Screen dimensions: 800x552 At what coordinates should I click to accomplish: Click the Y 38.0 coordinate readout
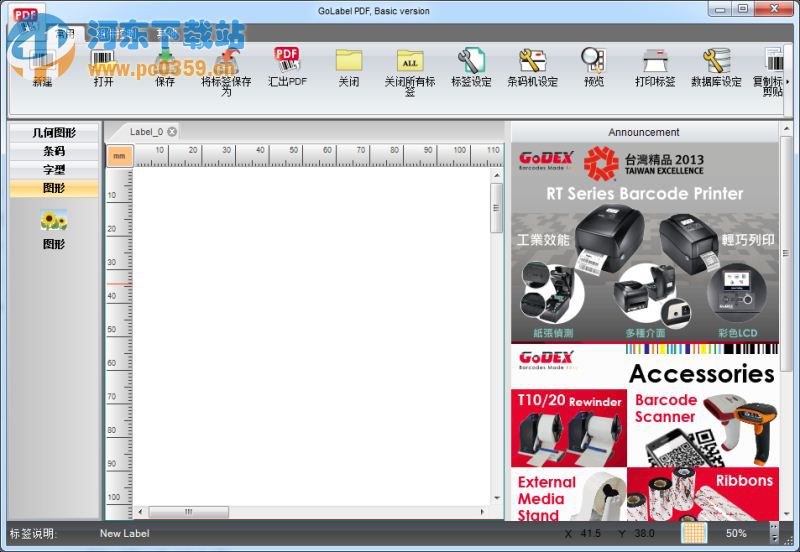click(636, 533)
